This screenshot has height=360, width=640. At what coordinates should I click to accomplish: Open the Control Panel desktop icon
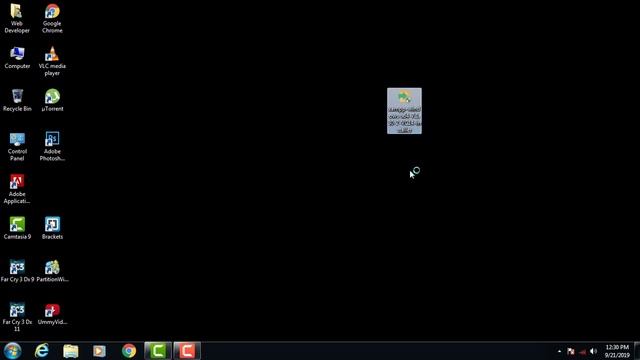17,147
